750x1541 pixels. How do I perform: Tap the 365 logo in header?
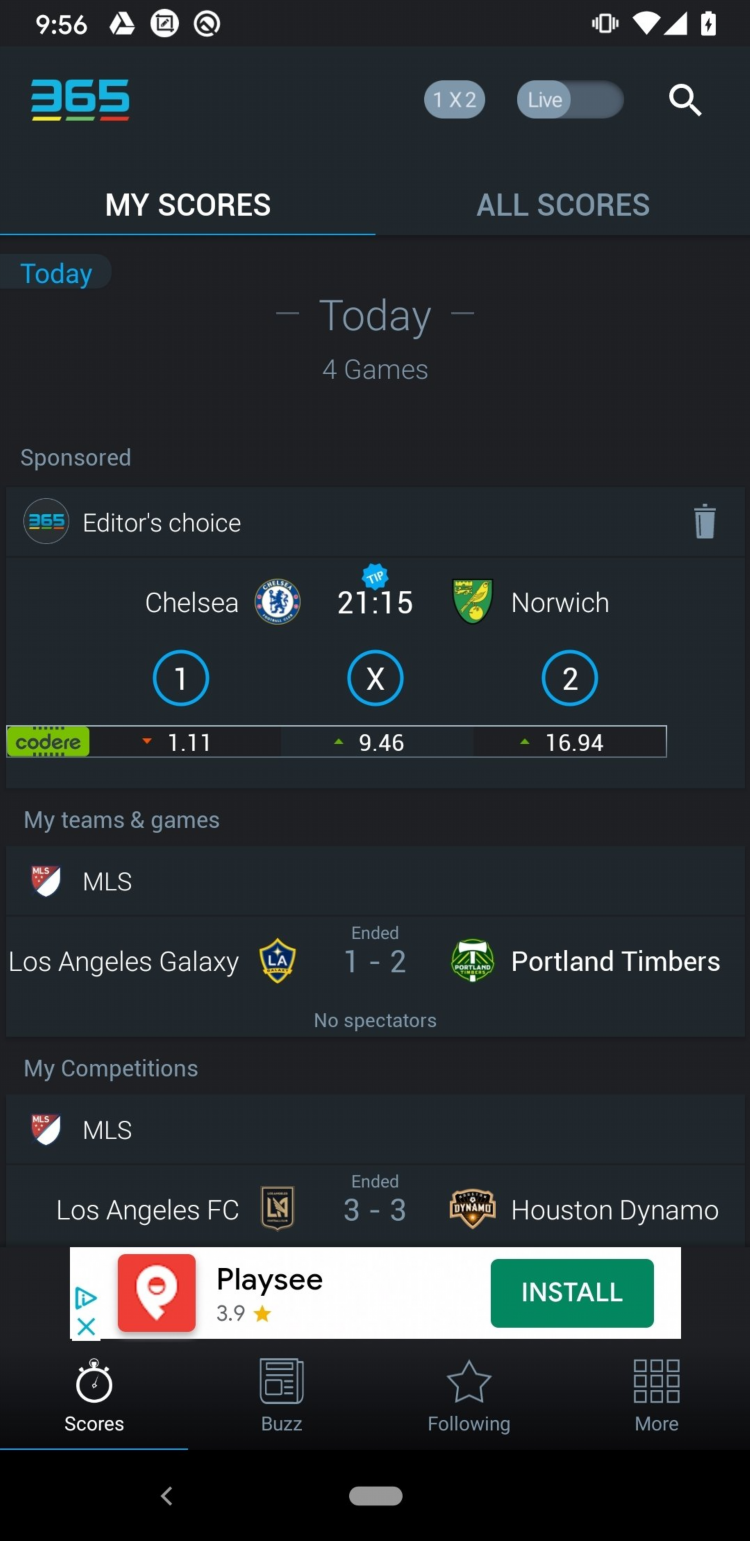(80, 101)
